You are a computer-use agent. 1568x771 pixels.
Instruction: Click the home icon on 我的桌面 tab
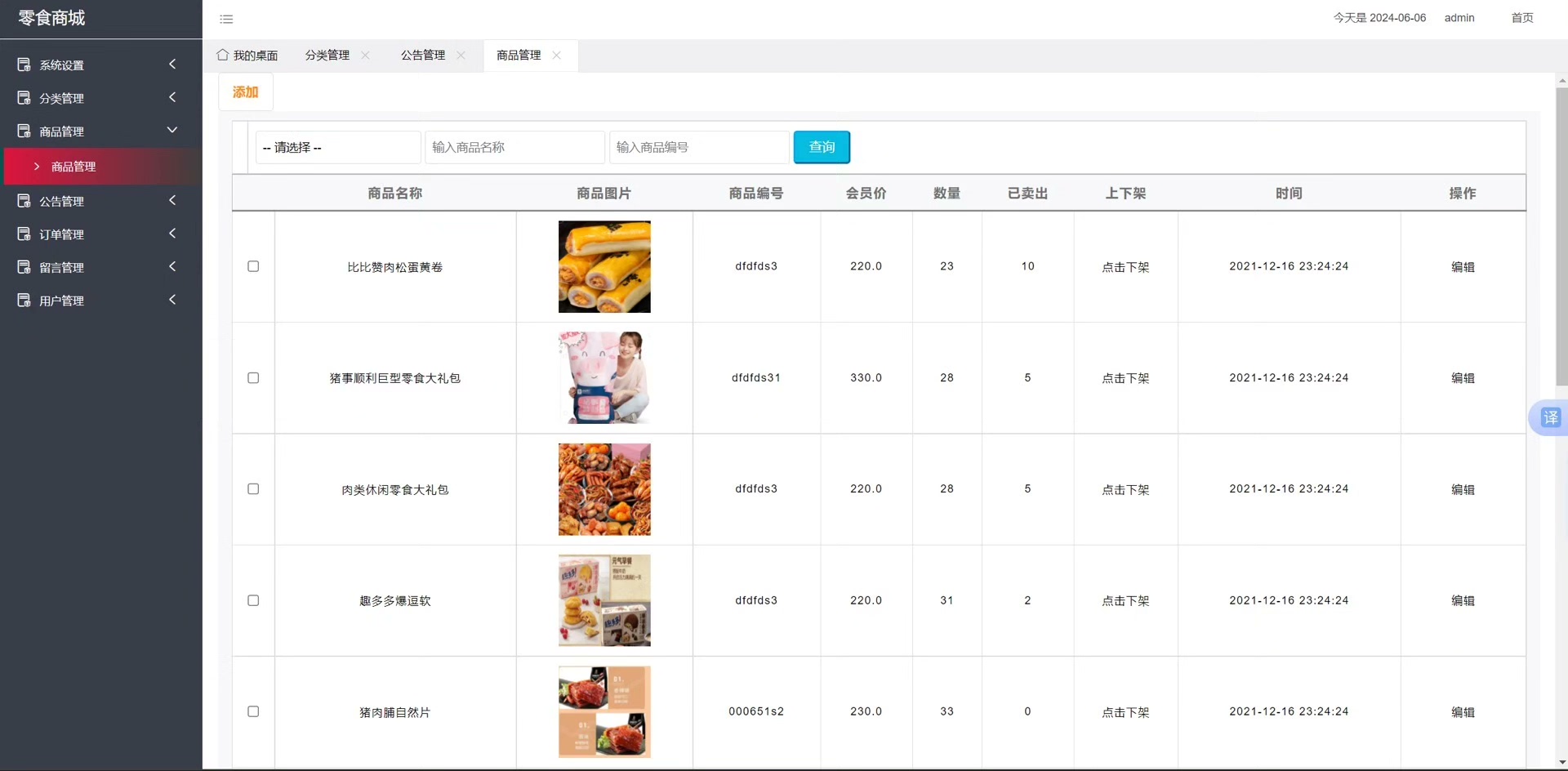pyautogui.click(x=222, y=55)
